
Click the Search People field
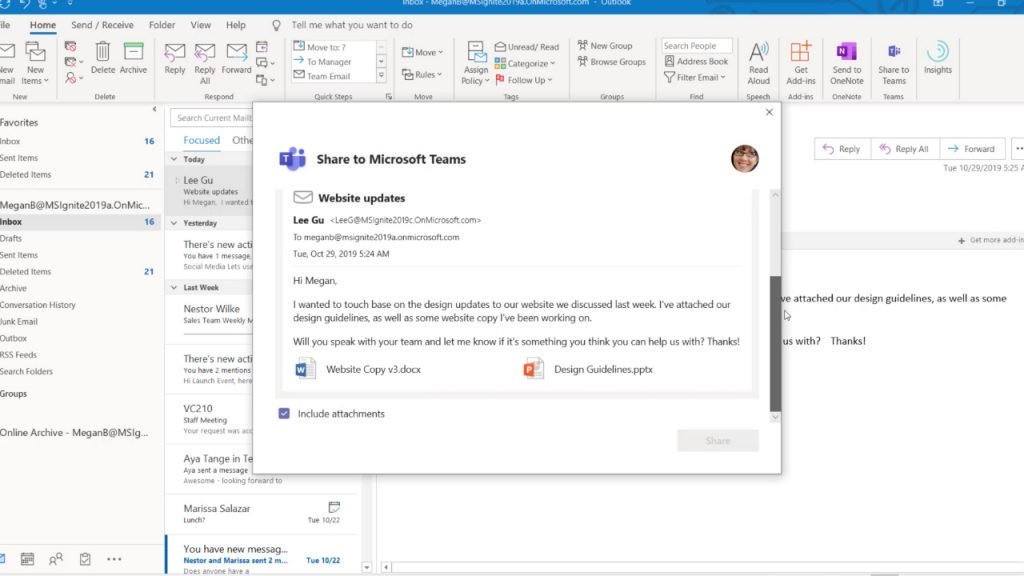pyautogui.click(x=696, y=46)
